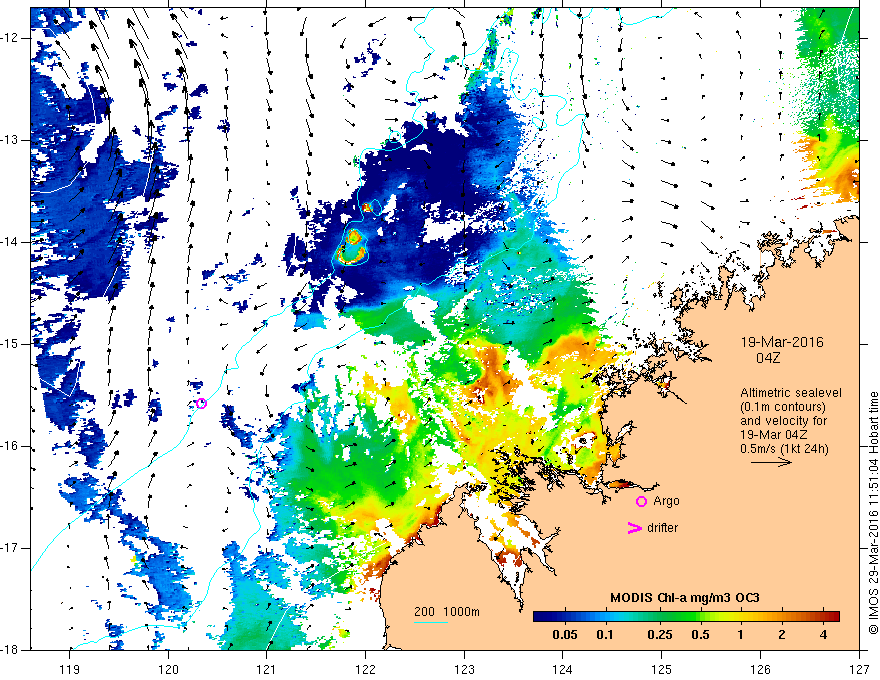Click the colorbar value '0.1'

tap(604, 635)
